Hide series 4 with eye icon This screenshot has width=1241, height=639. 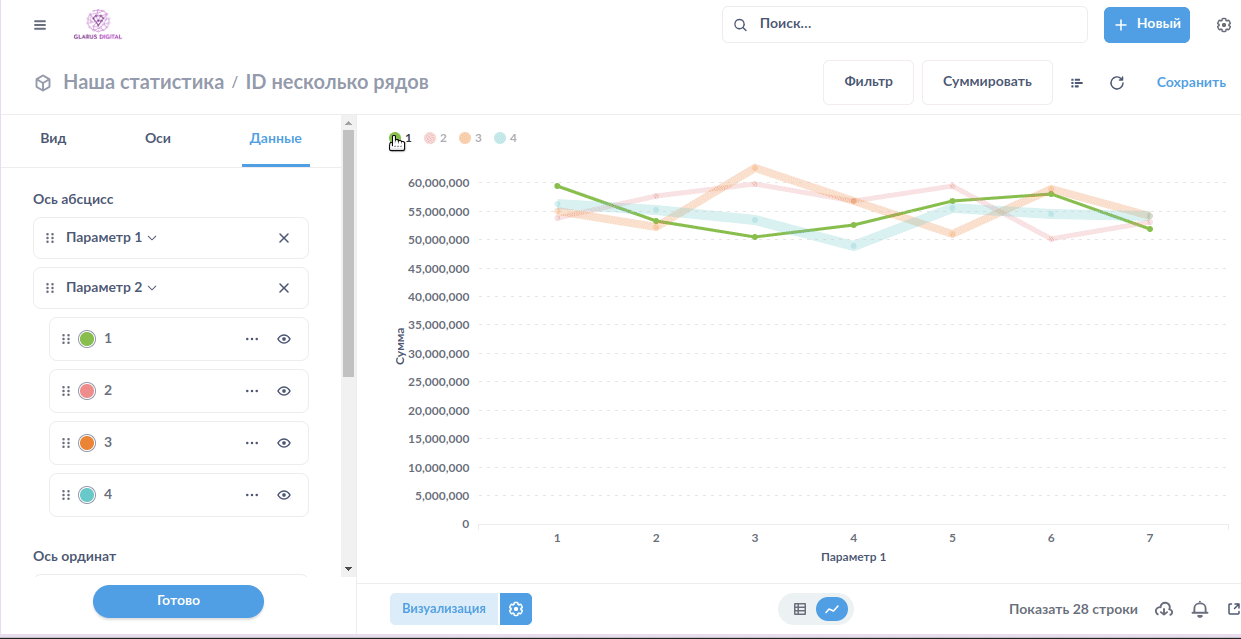tap(284, 495)
